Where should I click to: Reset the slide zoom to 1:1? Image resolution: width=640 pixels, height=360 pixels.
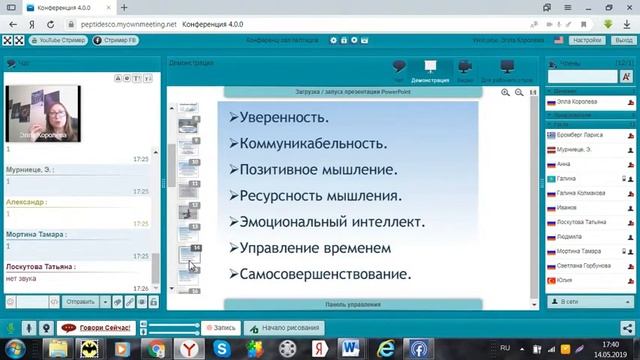pos(533,93)
